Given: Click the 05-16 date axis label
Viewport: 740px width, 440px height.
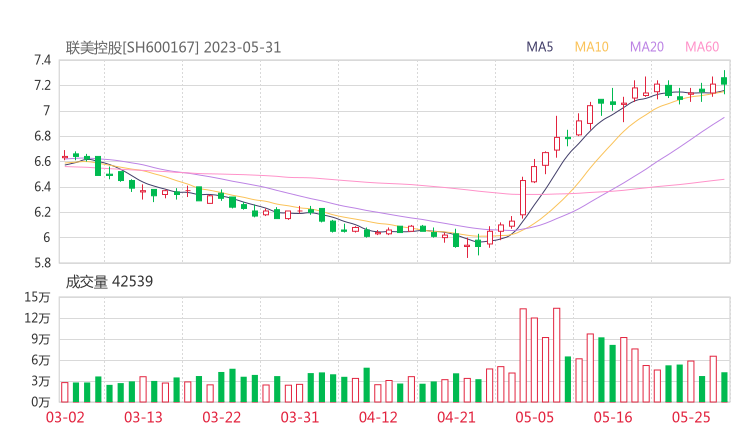Looking at the screenshot, I should coord(613,417).
